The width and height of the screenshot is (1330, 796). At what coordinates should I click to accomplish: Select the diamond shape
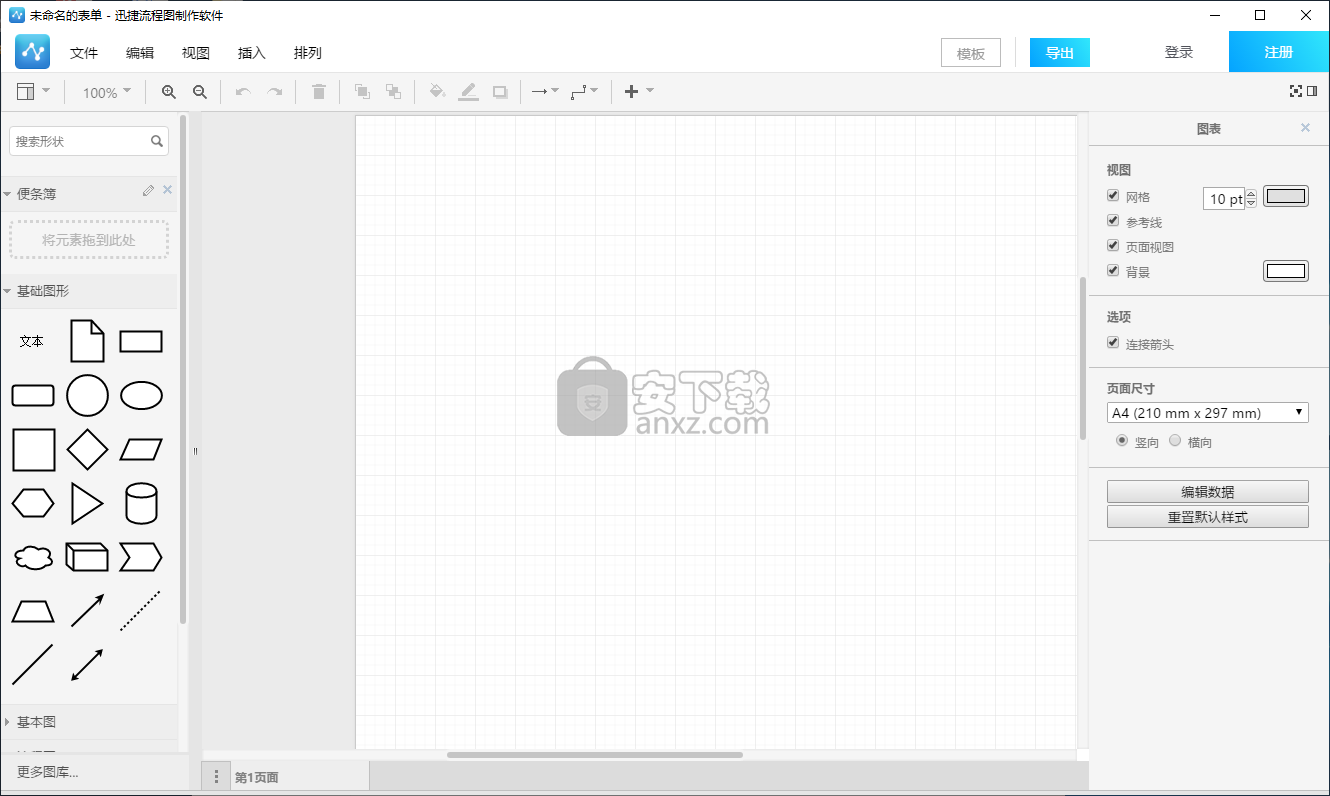coord(87,450)
